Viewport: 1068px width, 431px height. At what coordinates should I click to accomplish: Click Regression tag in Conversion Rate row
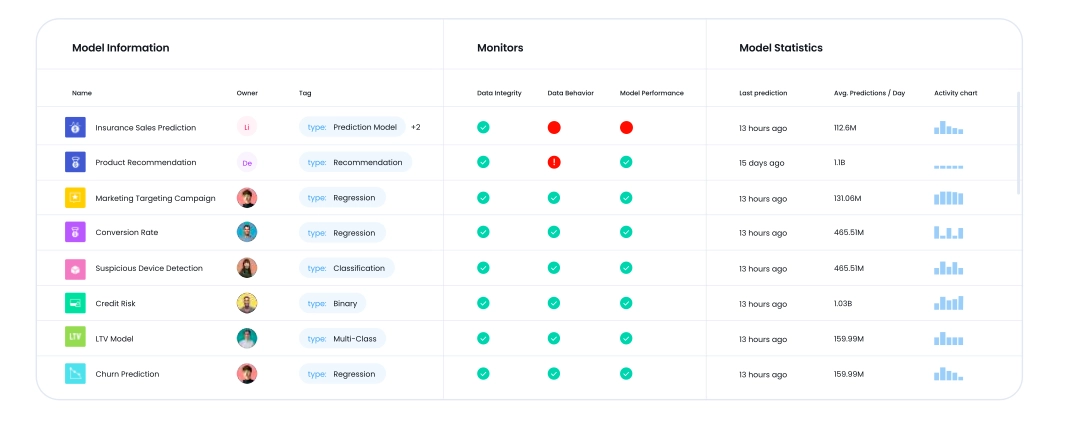(x=342, y=233)
